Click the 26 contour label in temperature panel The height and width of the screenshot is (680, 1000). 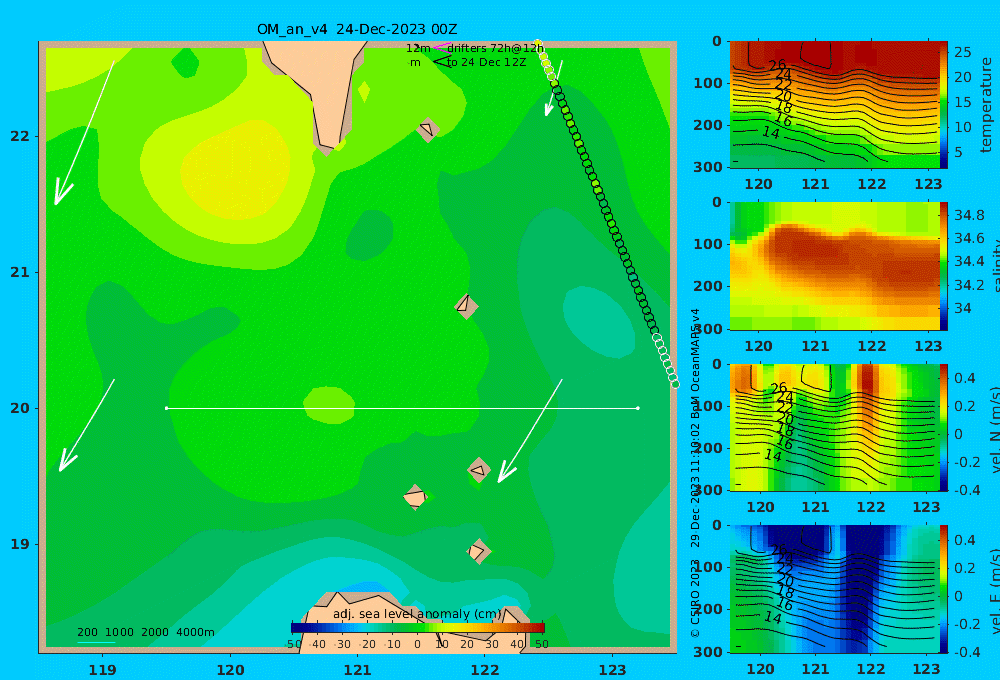tap(777, 65)
